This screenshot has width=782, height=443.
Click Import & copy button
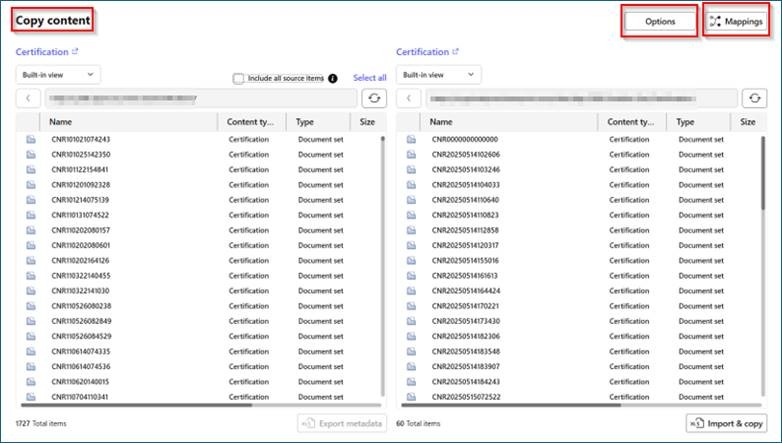click(726, 424)
